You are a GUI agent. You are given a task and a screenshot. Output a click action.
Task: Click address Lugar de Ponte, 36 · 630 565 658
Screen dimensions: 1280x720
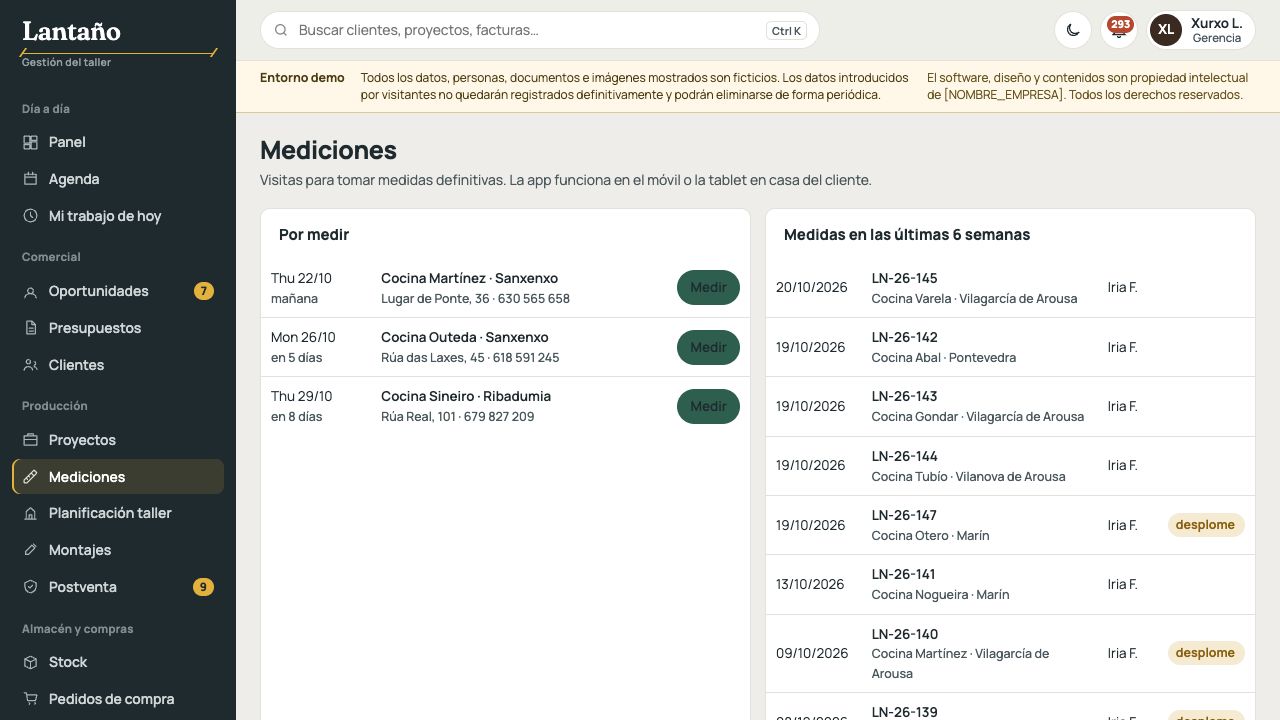pos(475,299)
